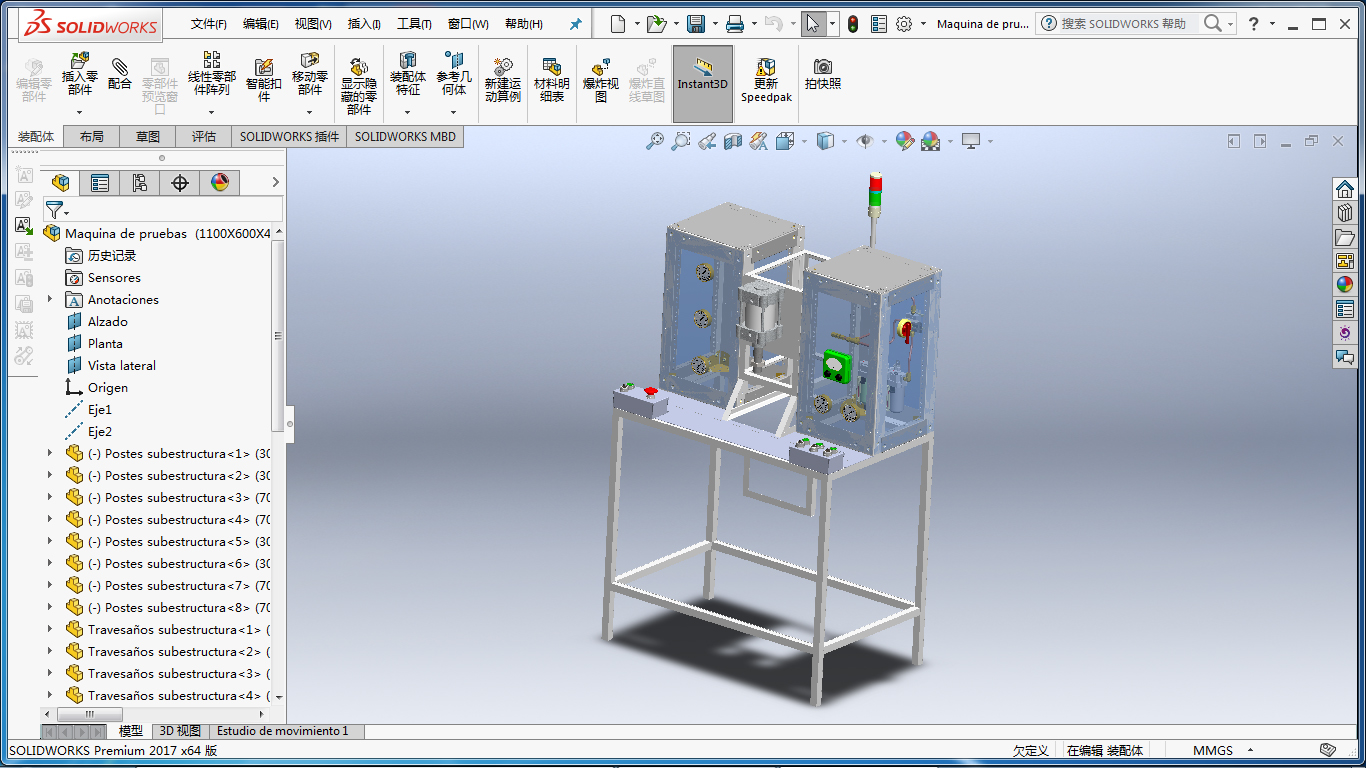
Task: Open dropdown arrow under 插入零部件
Action: coord(80,110)
